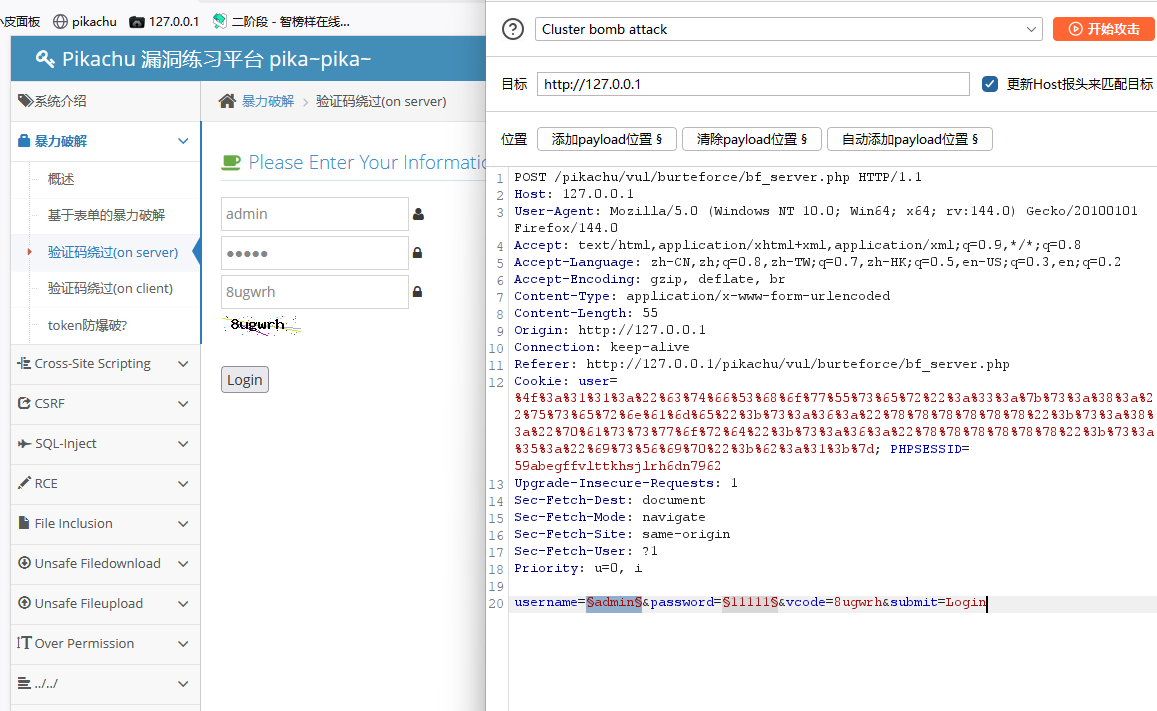Expand the Over Permission chevron
The width and height of the screenshot is (1157, 711).
183,643
